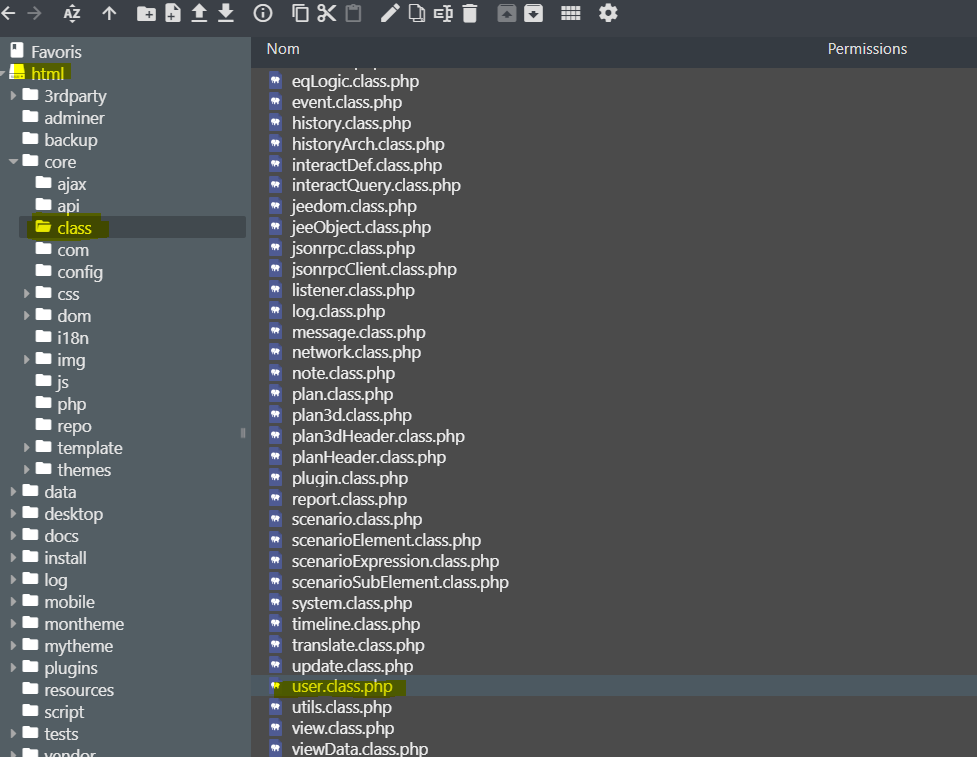Image resolution: width=977 pixels, height=757 pixels.
Task: Click the rename icon
Action: [x=443, y=13]
